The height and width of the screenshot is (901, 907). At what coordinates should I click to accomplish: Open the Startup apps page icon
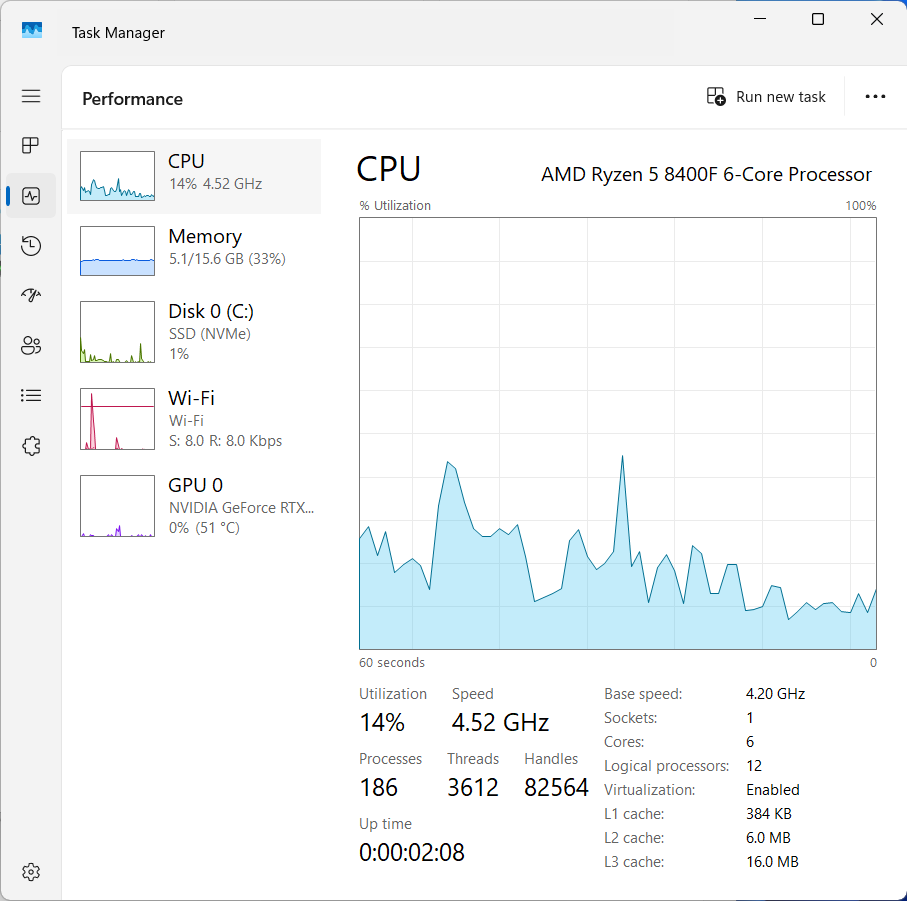[x=31, y=296]
